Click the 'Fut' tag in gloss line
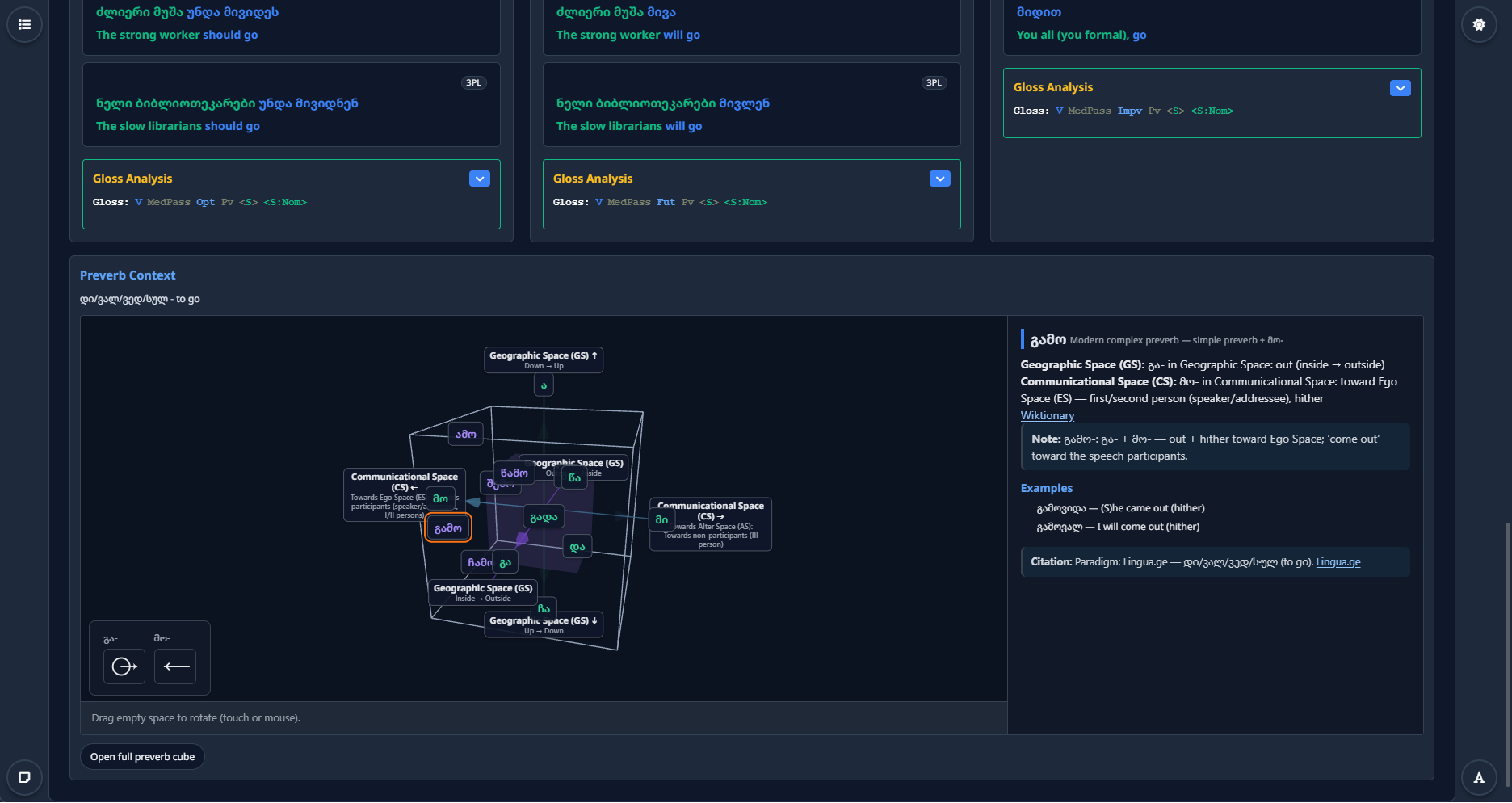1512x803 pixels. (x=666, y=202)
